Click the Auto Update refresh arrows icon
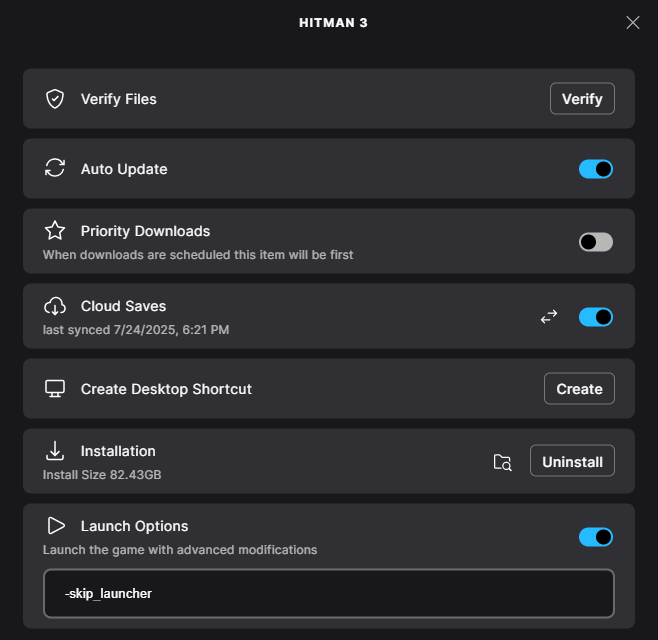This screenshot has height=640, width=658. click(55, 169)
